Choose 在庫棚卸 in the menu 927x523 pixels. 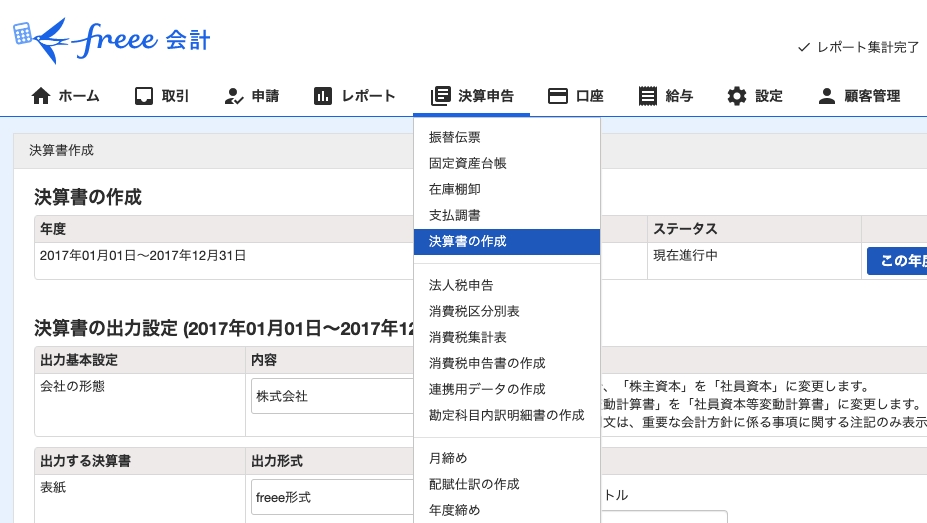[x=507, y=189]
